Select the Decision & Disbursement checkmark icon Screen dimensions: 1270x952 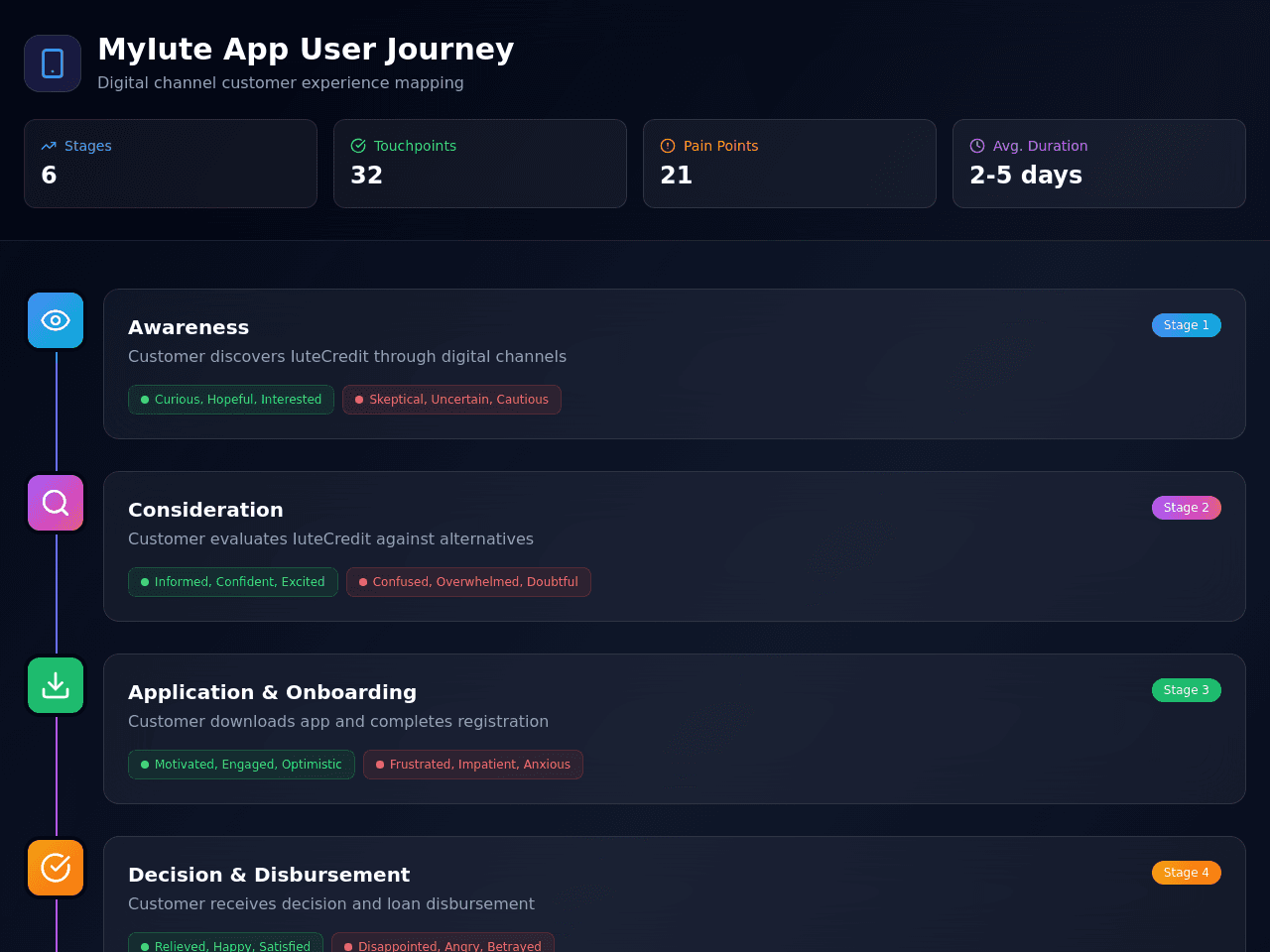point(56,868)
